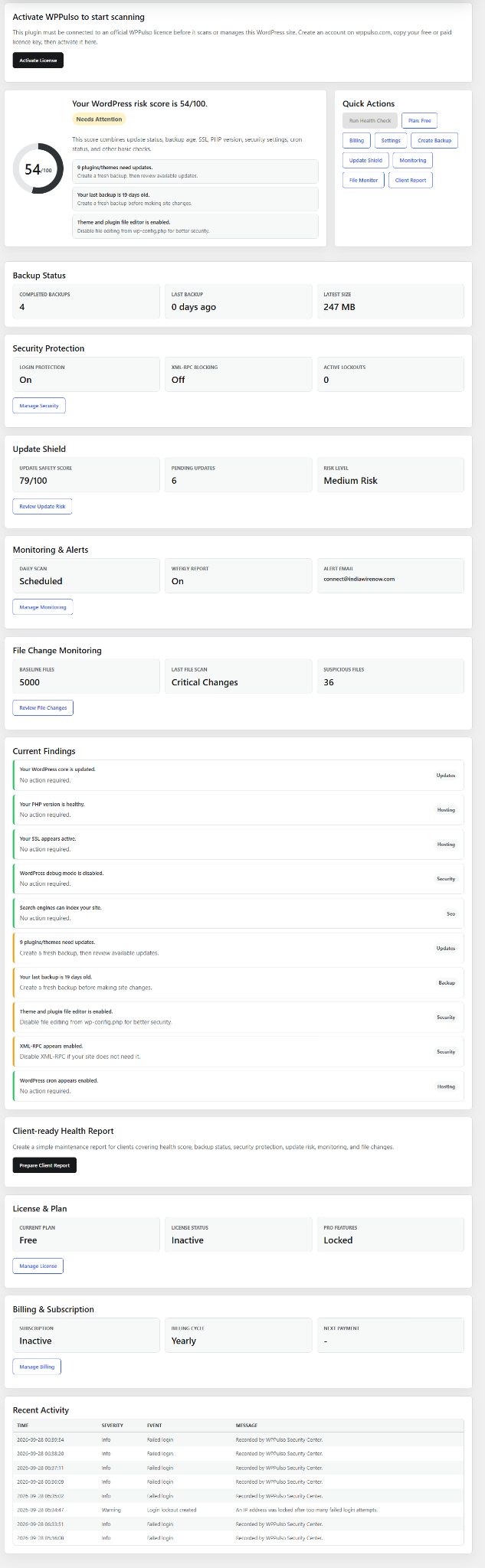This screenshot has height=1568, width=485.
Task: Open Settings from Quick Actions
Action: 391,140
